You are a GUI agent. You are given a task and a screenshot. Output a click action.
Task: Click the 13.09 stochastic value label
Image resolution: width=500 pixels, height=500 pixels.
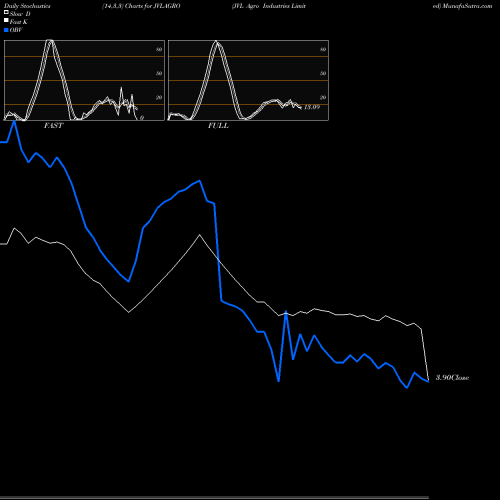(x=312, y=107)
